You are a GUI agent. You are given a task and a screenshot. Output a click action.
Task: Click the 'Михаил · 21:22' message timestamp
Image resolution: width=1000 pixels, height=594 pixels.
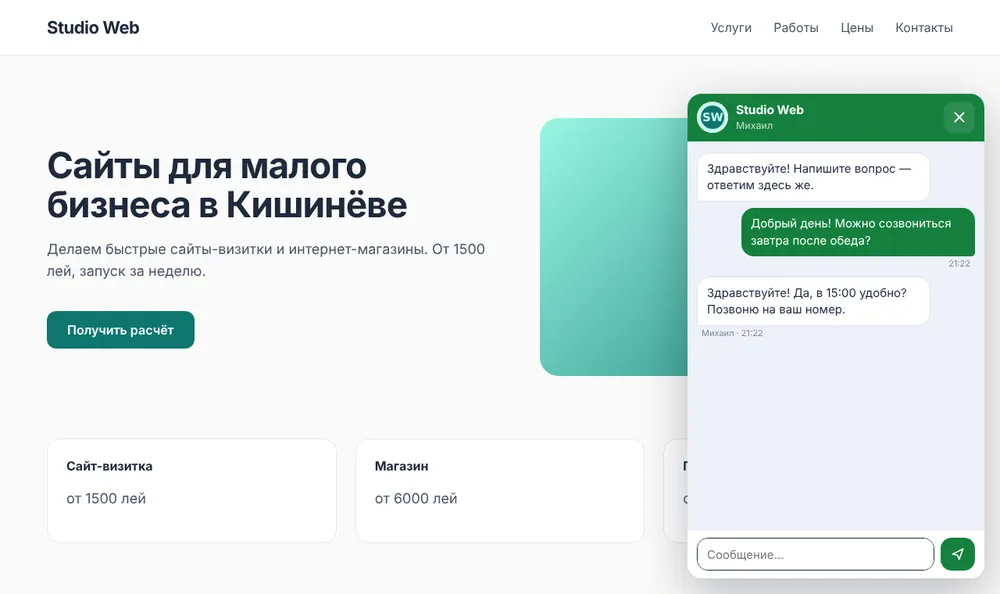[732, 333]
